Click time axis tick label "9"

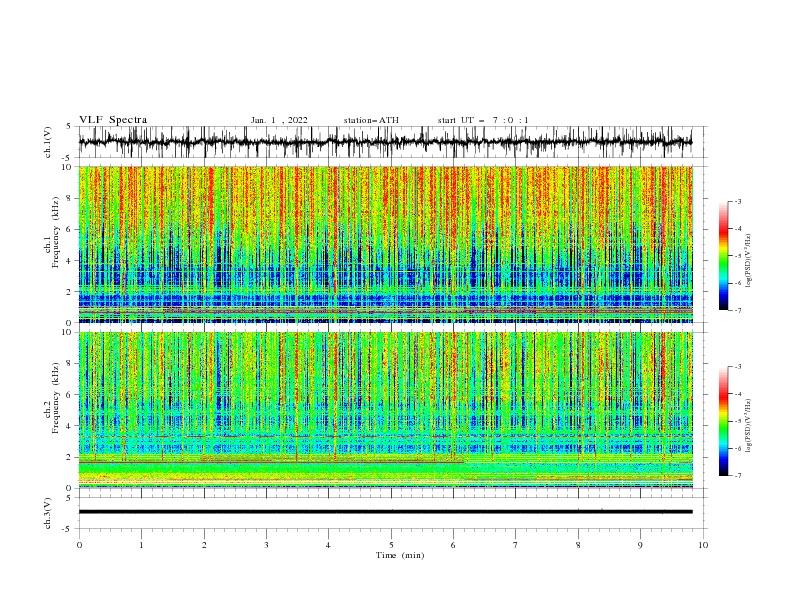(640, 545)
